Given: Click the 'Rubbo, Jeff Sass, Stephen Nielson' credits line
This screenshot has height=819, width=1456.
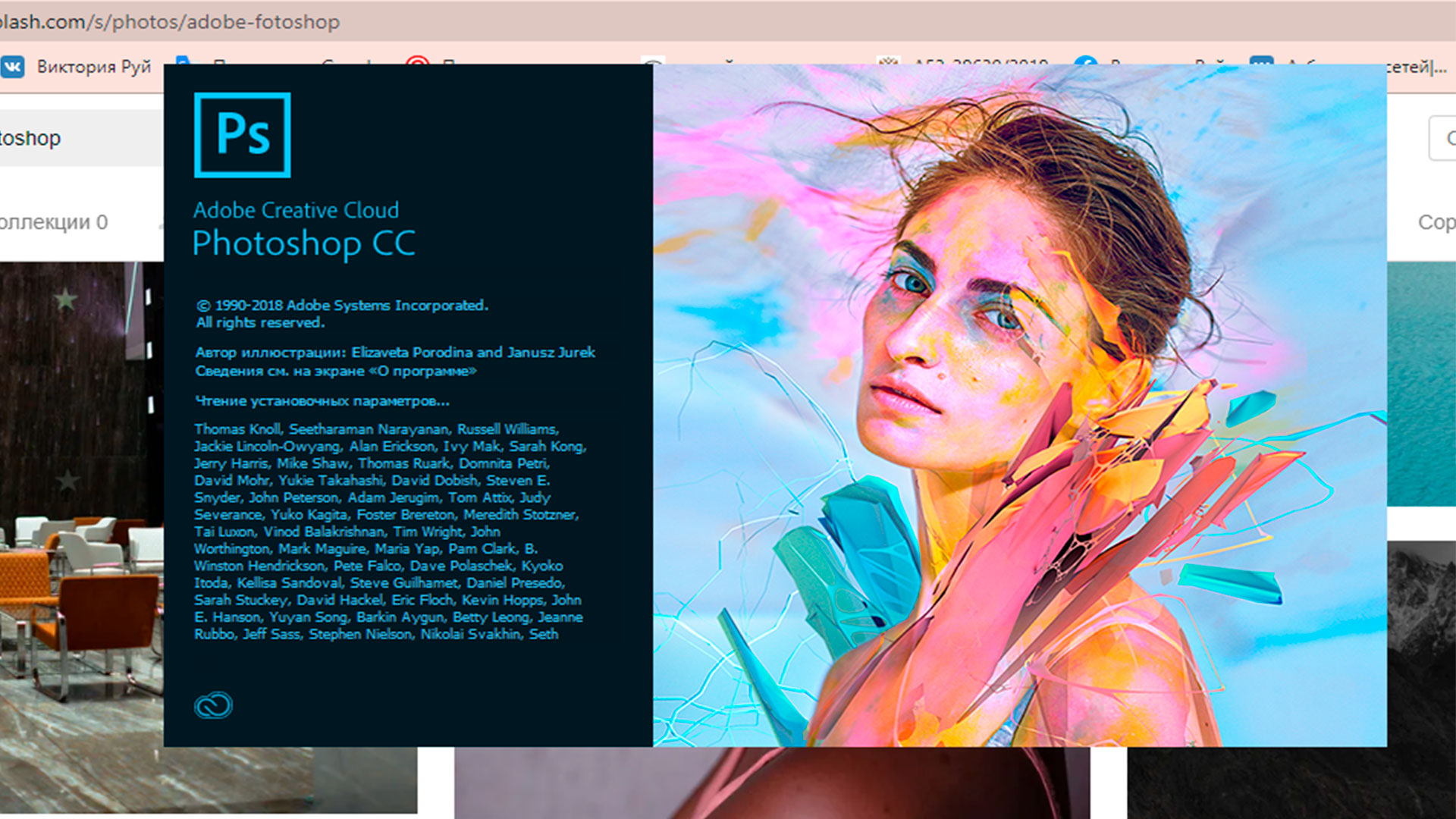Looking at the screenshot, I should (x=376, y=634).
